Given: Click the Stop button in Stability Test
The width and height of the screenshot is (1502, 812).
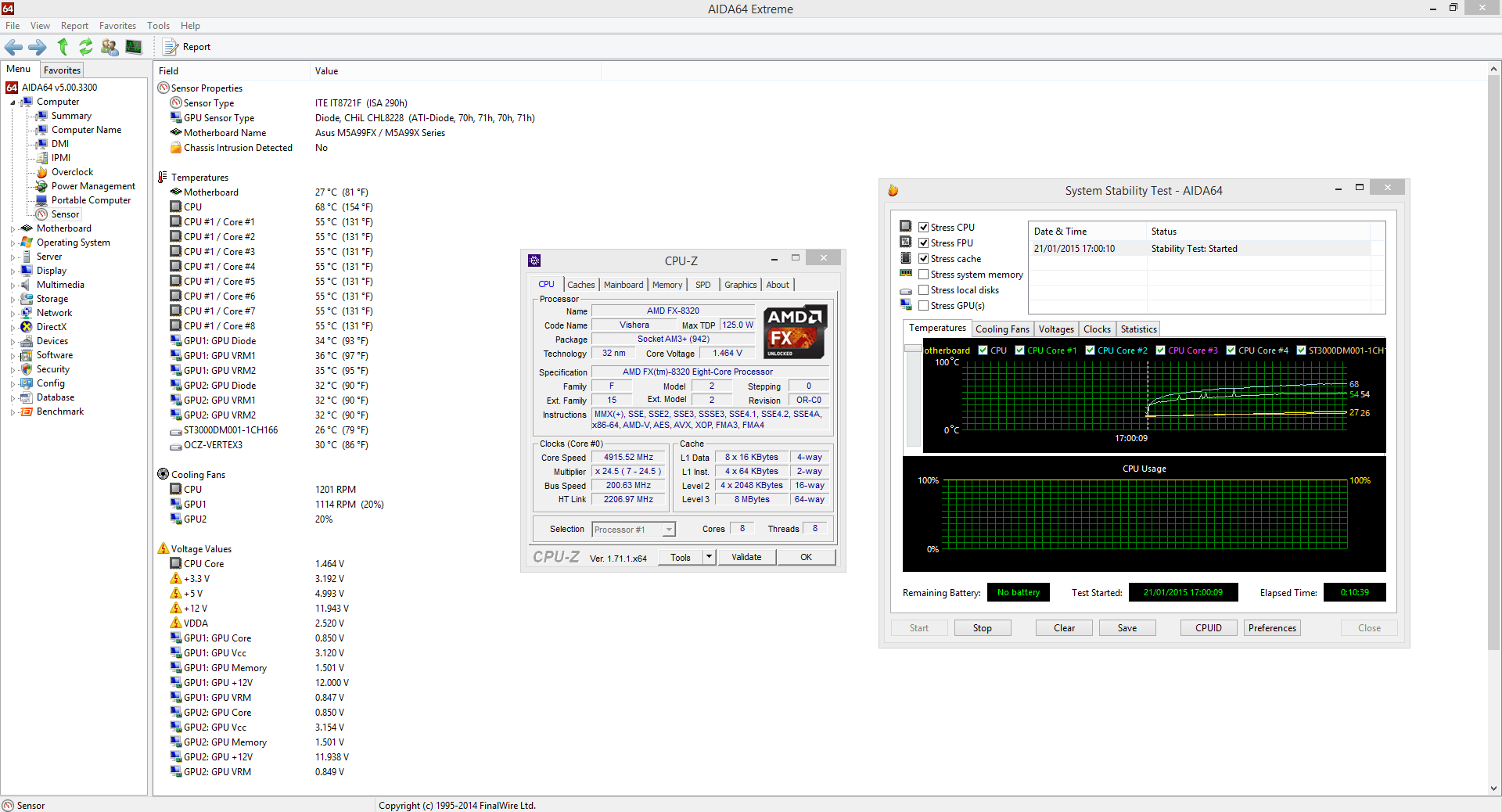Looking at the screenshot, I should [983, 628].
